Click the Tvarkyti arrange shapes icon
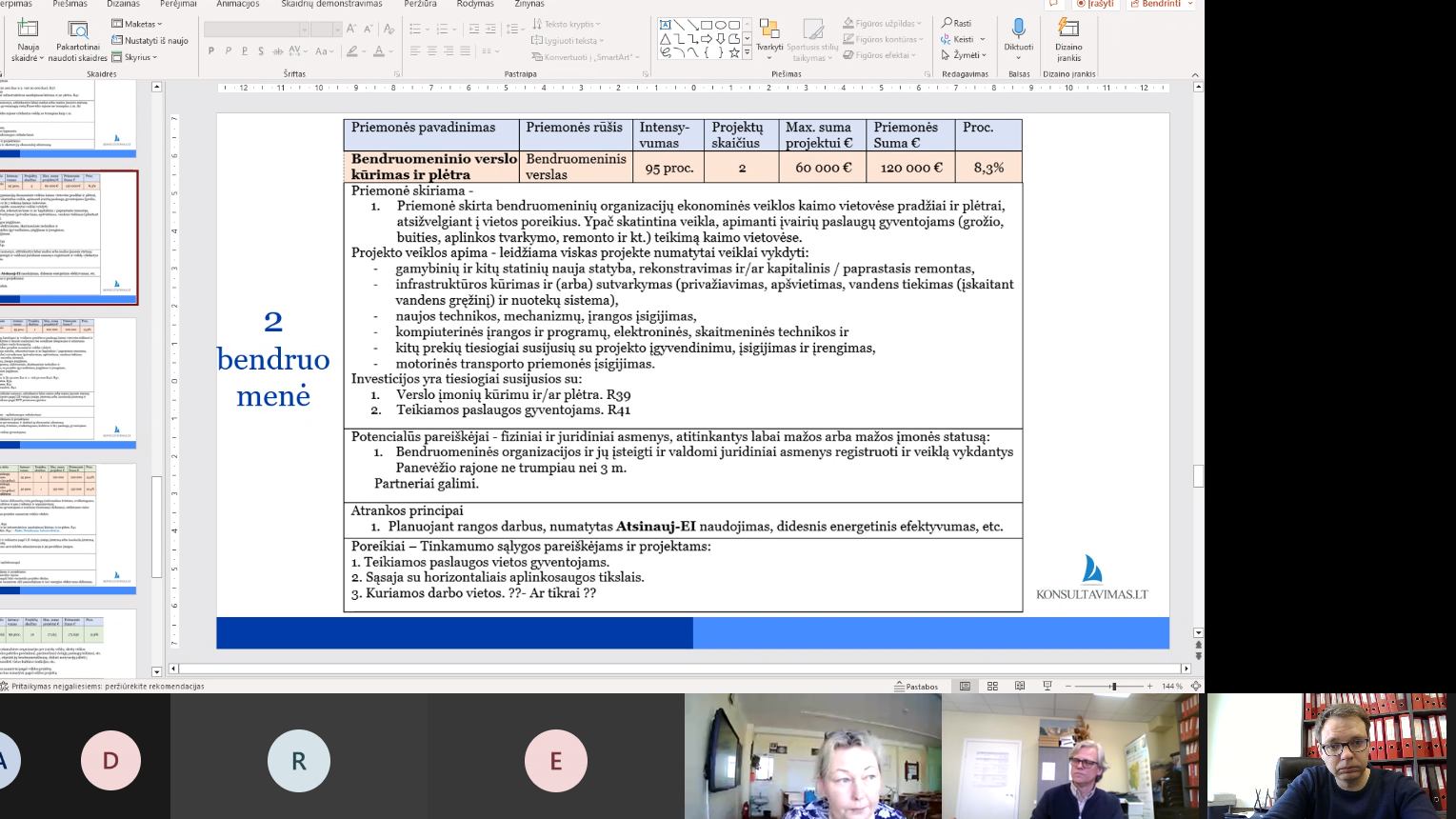 pyautogui.click(x=769, y=29)
